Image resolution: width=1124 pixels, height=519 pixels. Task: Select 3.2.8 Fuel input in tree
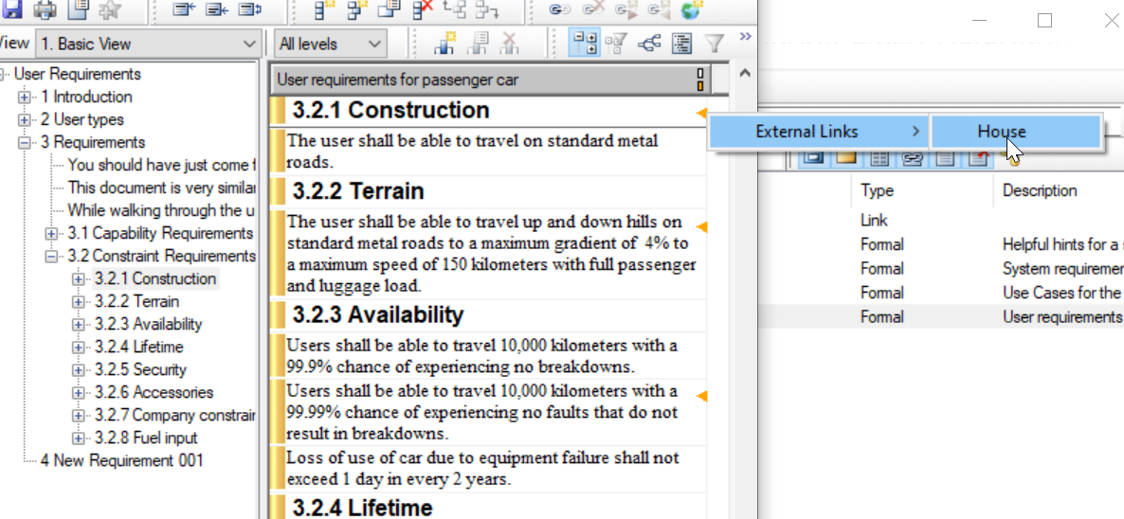point(146,438)
